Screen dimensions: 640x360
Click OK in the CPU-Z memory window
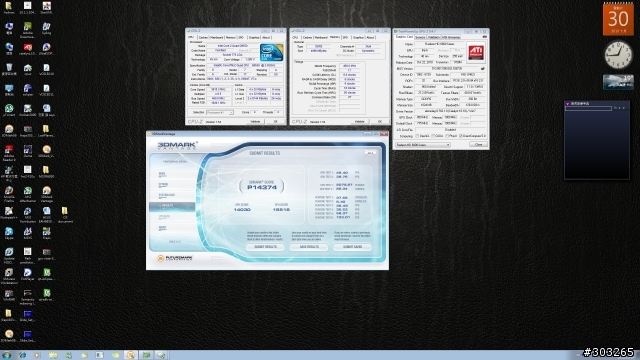tap(380, 122)
